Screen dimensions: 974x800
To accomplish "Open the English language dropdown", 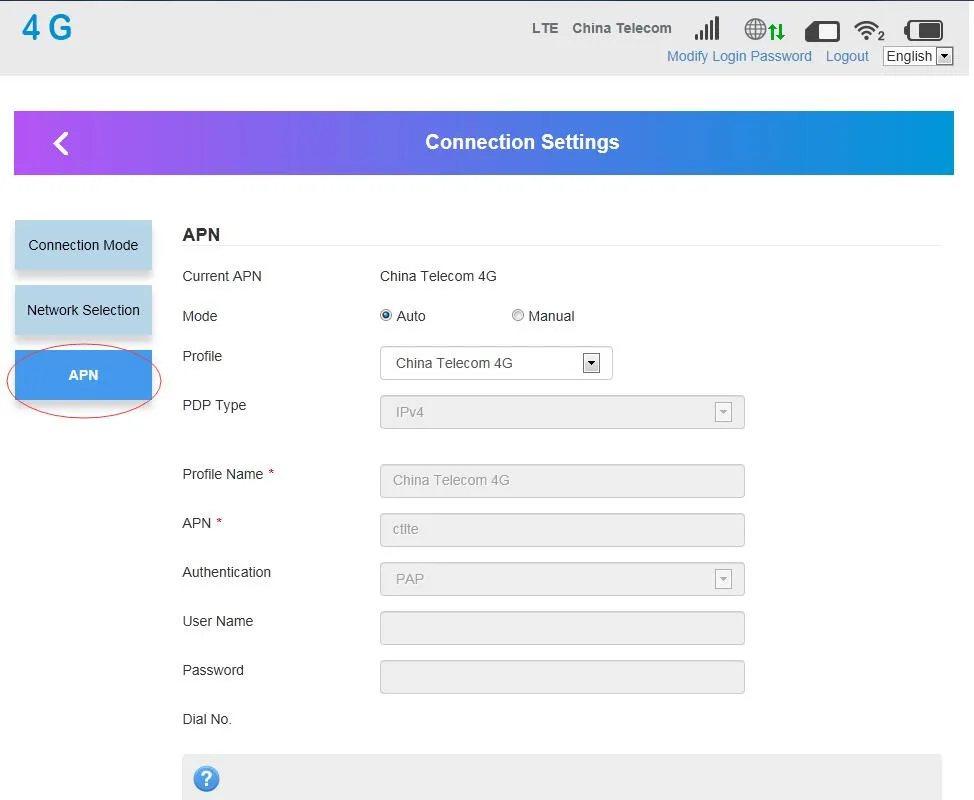I will pos(918,56).
